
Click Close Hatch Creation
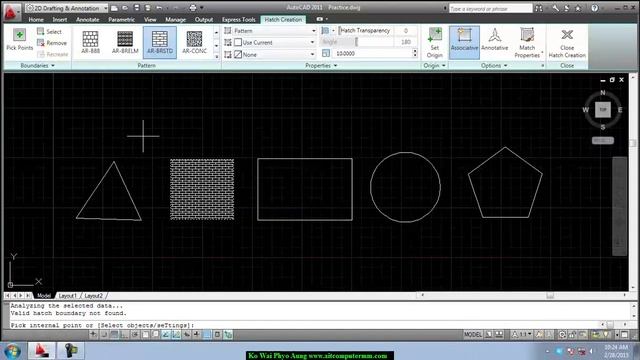(567, 42)
